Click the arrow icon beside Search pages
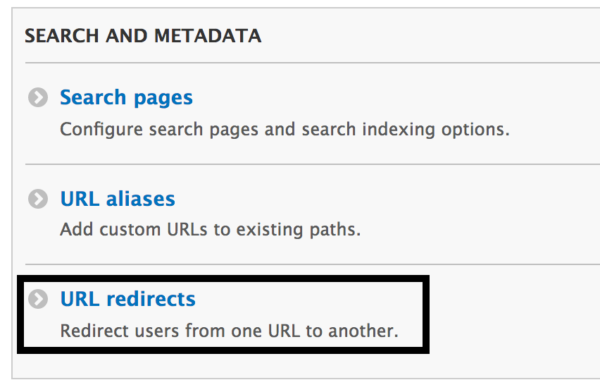 point(38,97)
